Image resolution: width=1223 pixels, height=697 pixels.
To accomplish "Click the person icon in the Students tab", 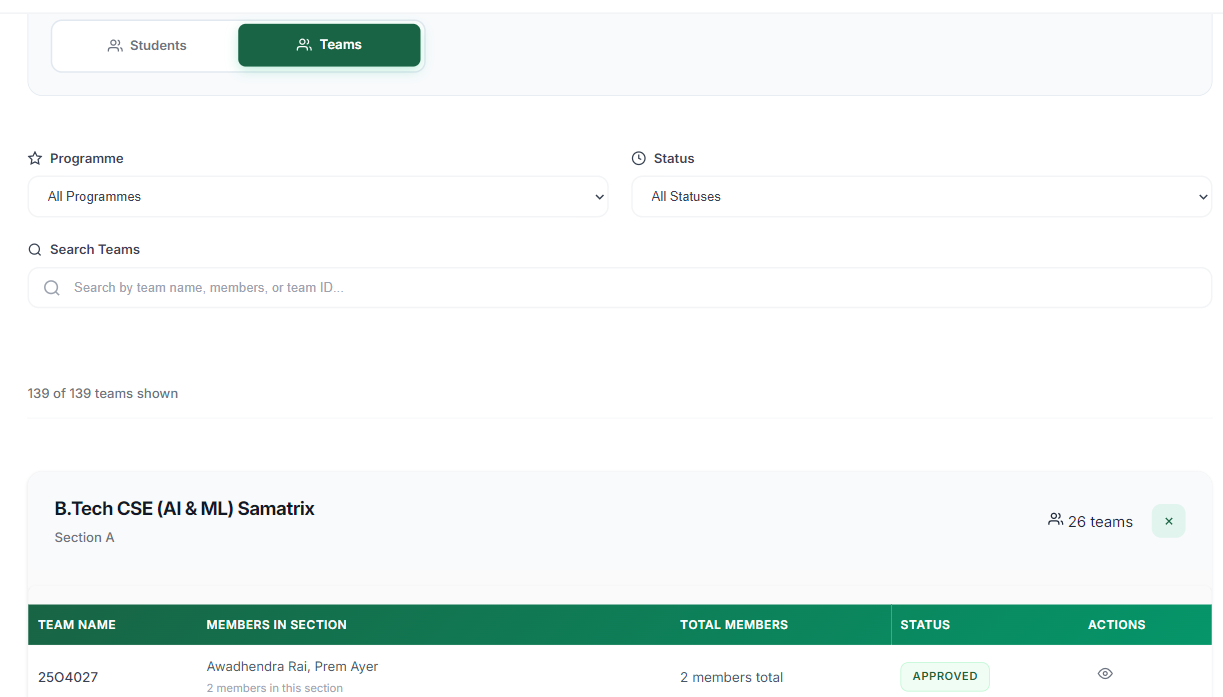I will (x=115, y=46).
